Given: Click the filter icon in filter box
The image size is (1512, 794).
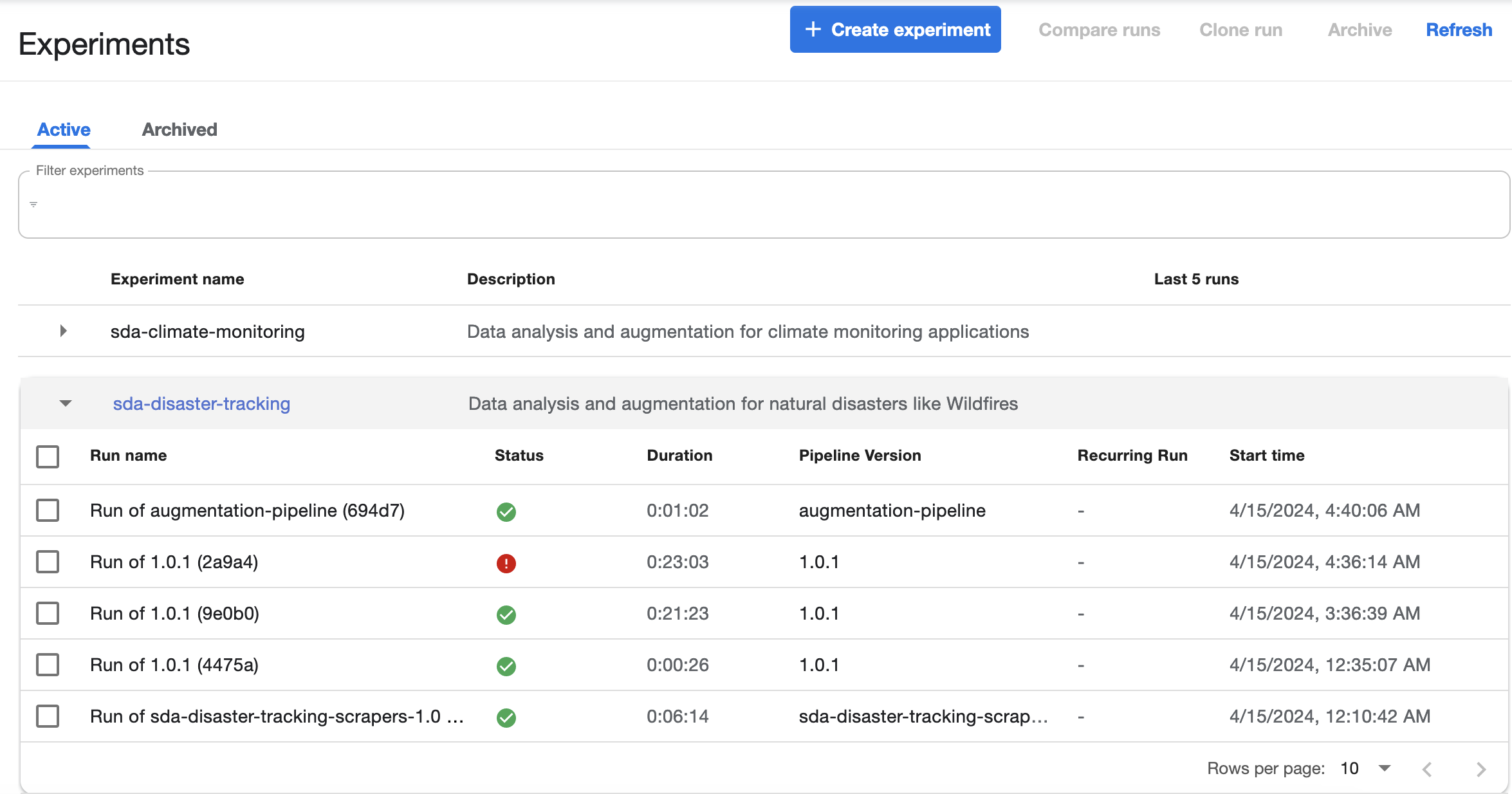Looking at the screenshot, I should pos(33,205).
